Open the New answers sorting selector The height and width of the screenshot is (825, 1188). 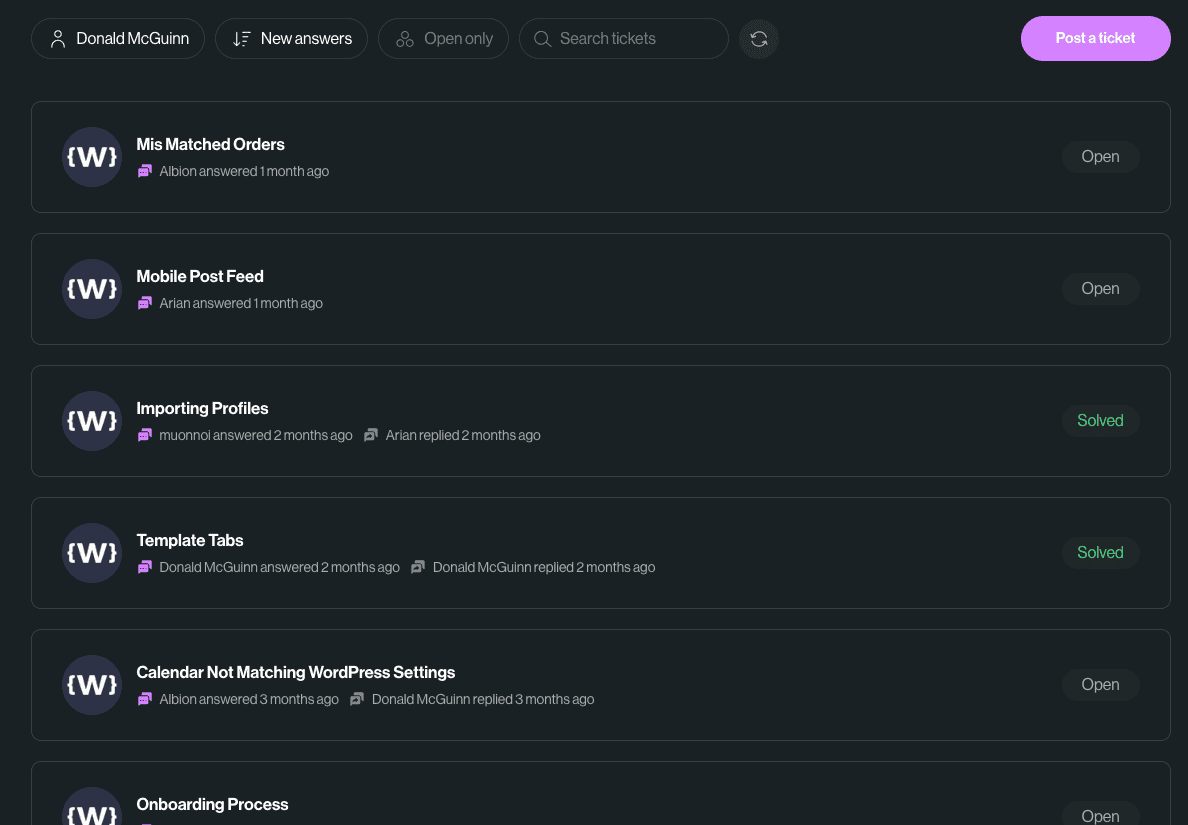[x=291, y=38]
